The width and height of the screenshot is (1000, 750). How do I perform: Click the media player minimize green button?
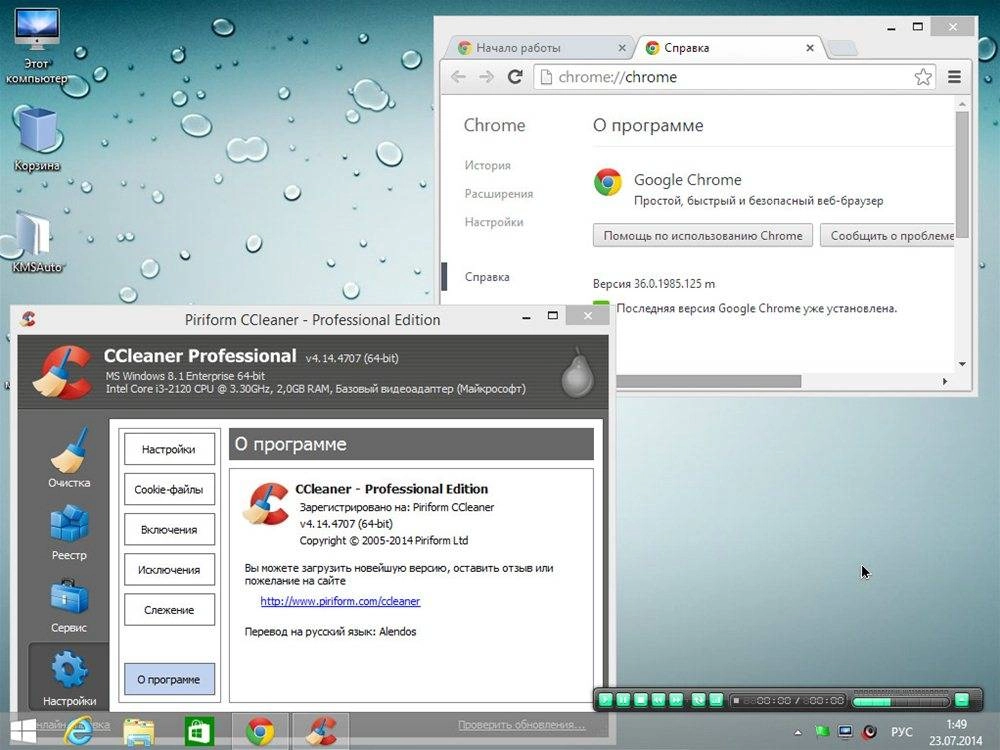pos(962,700)
